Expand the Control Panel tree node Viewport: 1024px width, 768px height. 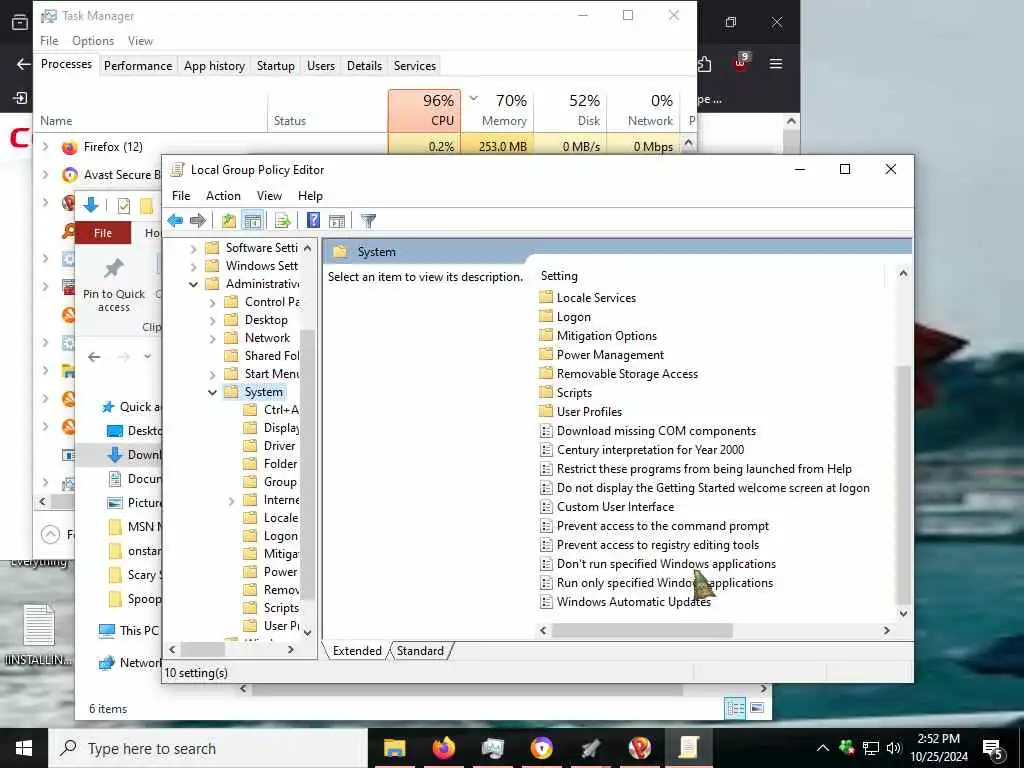click(x=212, y=302)
